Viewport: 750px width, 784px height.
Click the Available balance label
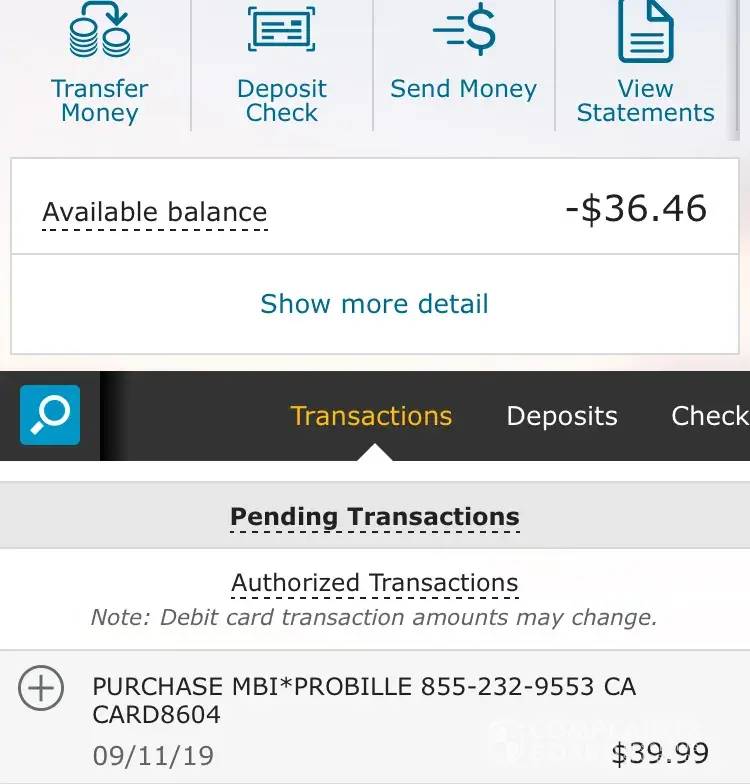[155, 212]
